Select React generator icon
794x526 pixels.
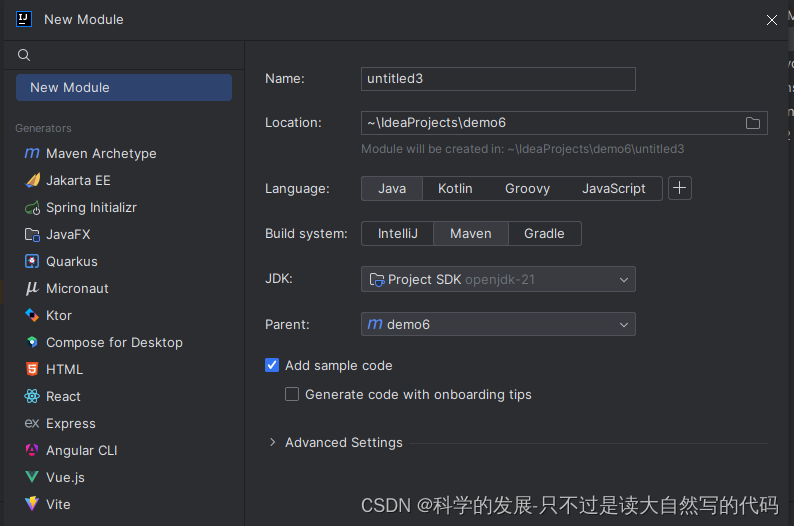pos(32,396)
